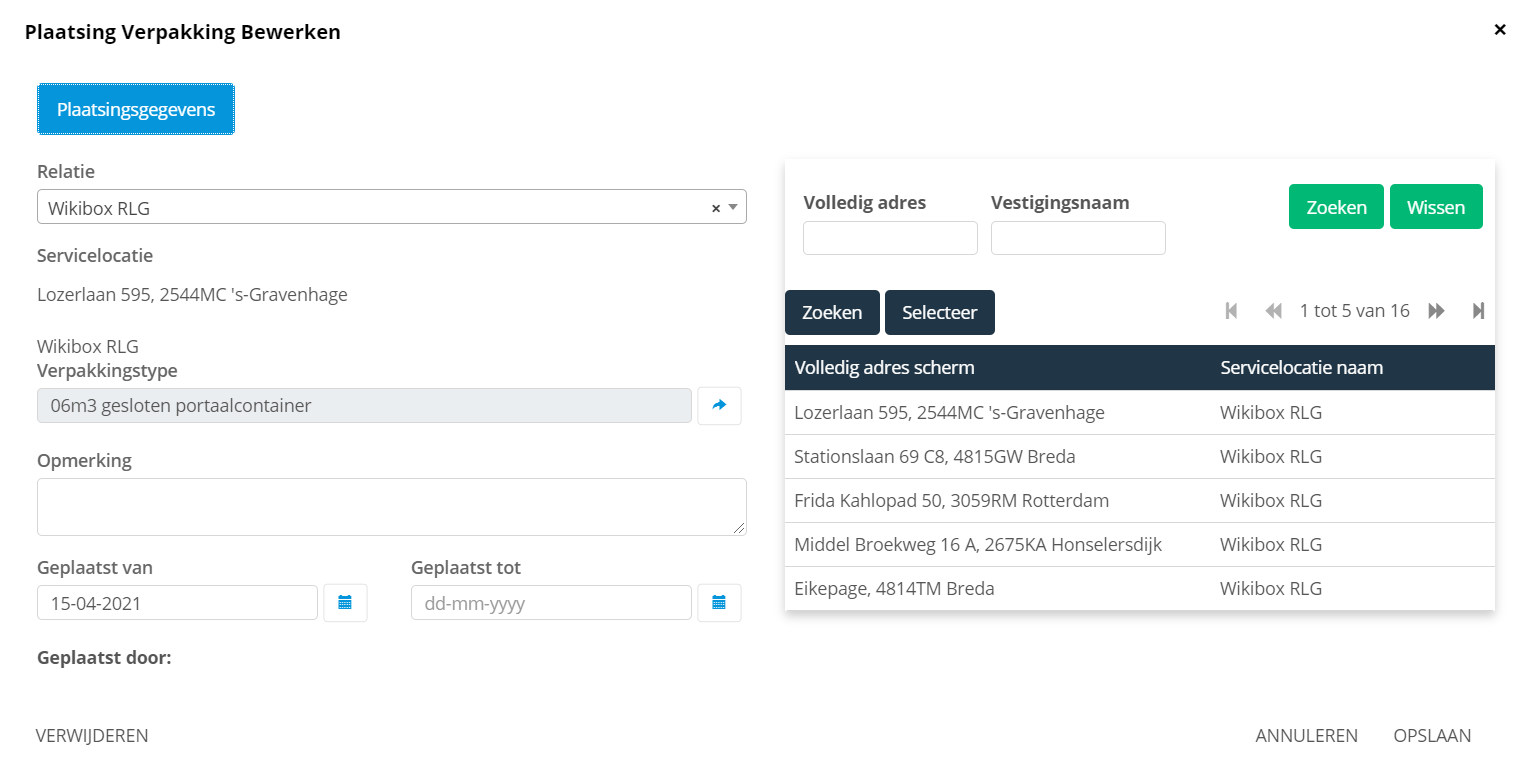1529x776 pixels.
Task: Click VERWIJDEREN to delete the placement
Action: (x=92, y=736)
